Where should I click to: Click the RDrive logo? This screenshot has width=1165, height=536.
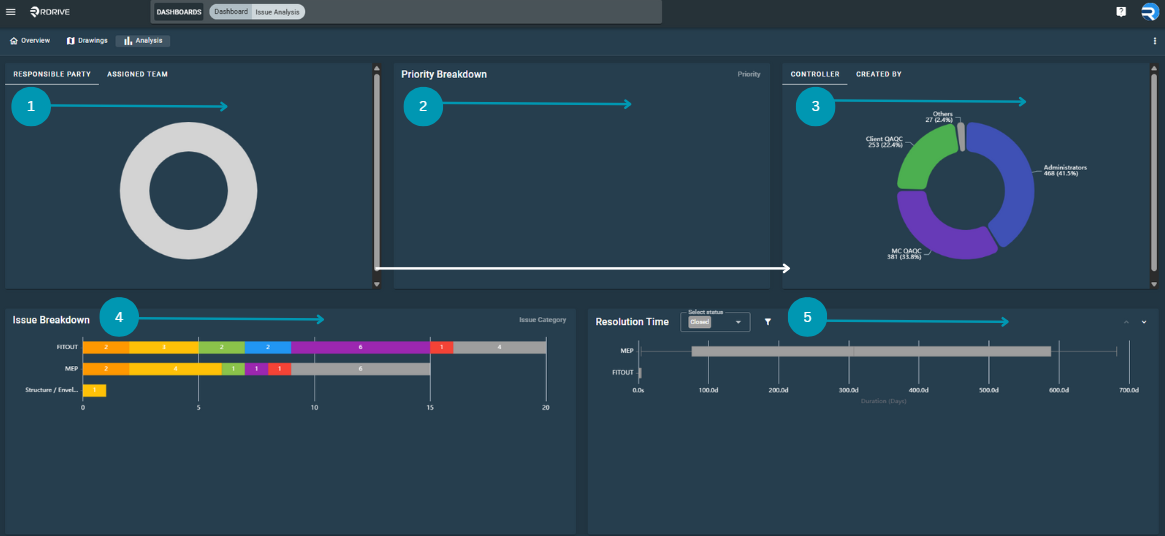coord(49,12)
